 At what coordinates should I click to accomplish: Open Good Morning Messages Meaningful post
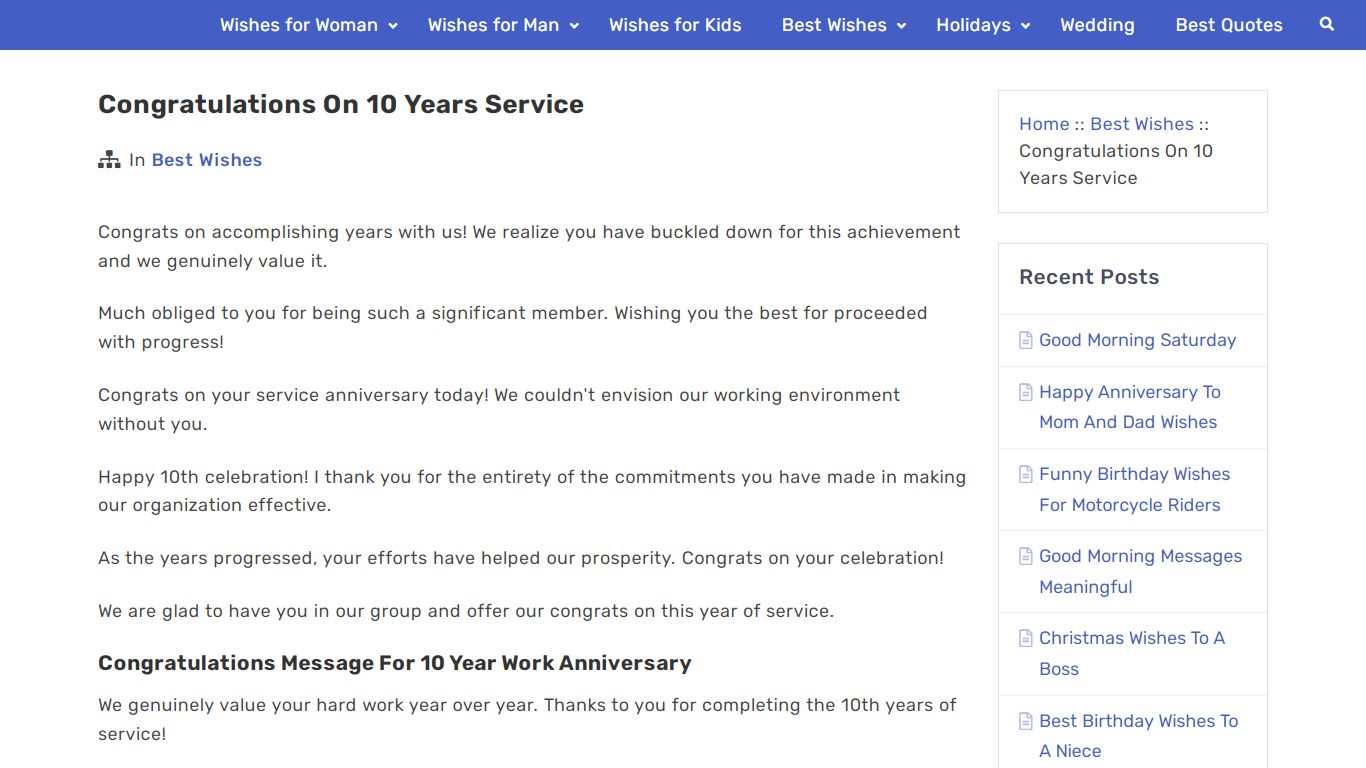pos(1140,571)
